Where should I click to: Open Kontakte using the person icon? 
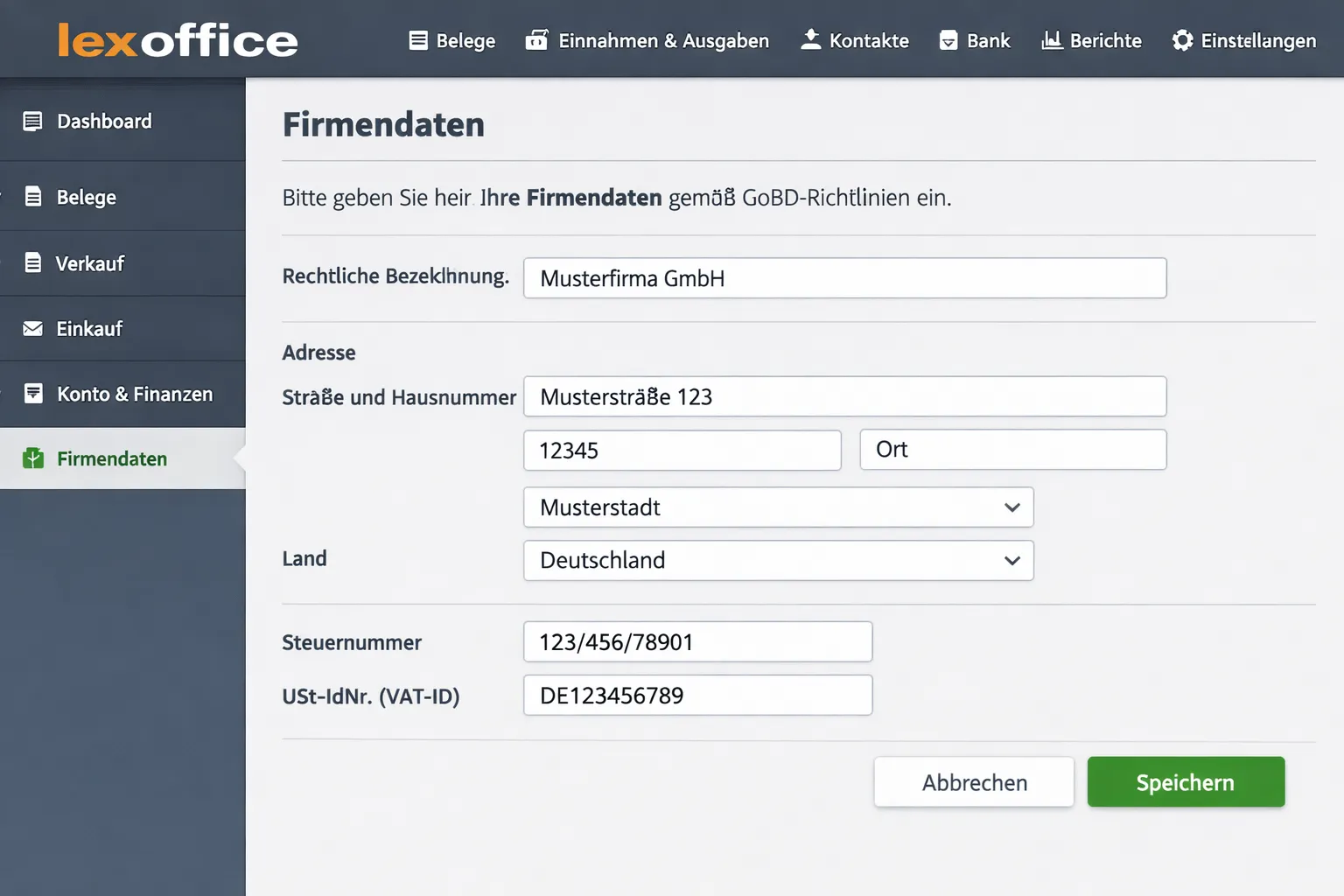point(809,38)
